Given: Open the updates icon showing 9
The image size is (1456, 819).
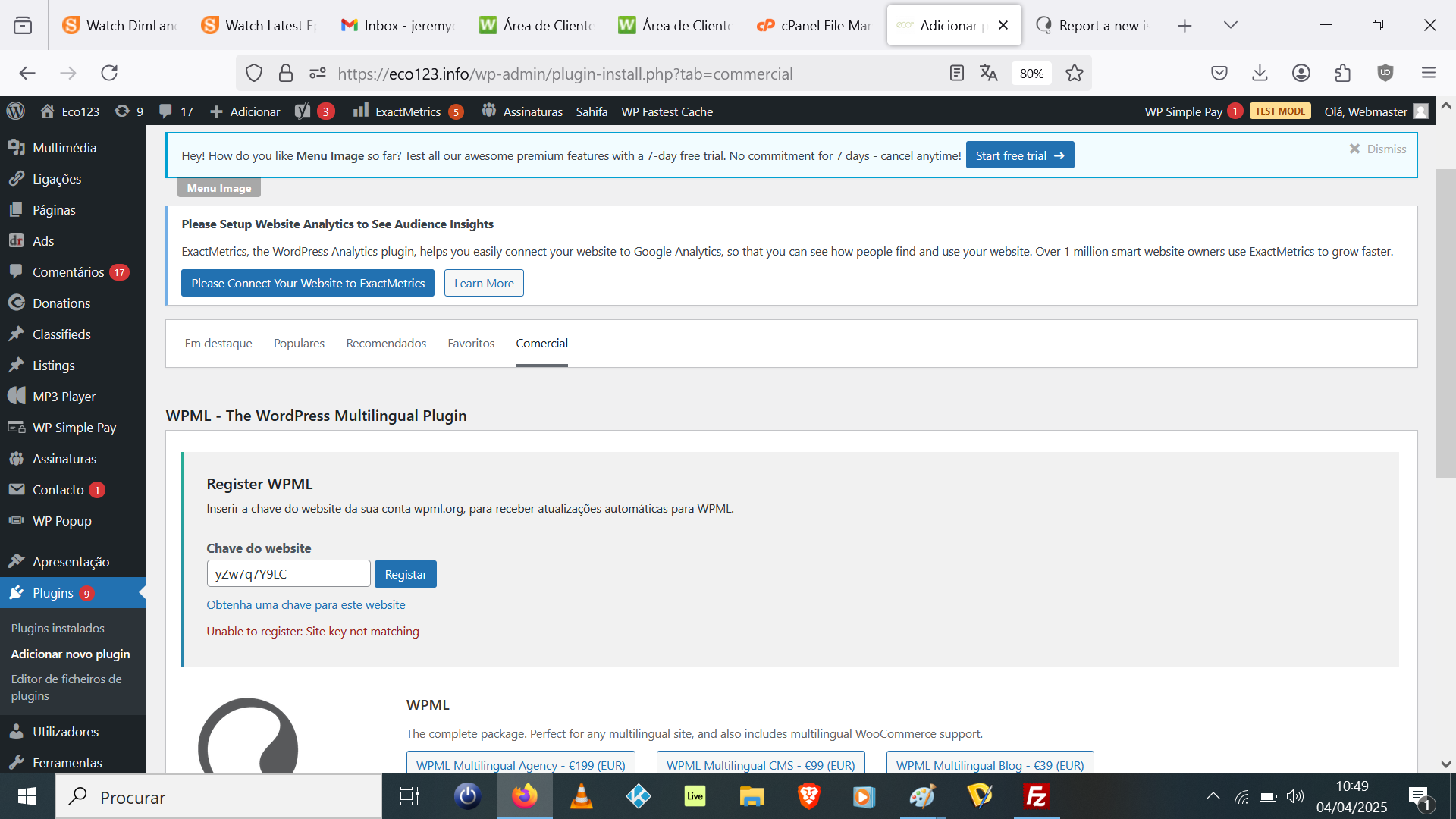Looking at the screenshot, I should point(128,111).
